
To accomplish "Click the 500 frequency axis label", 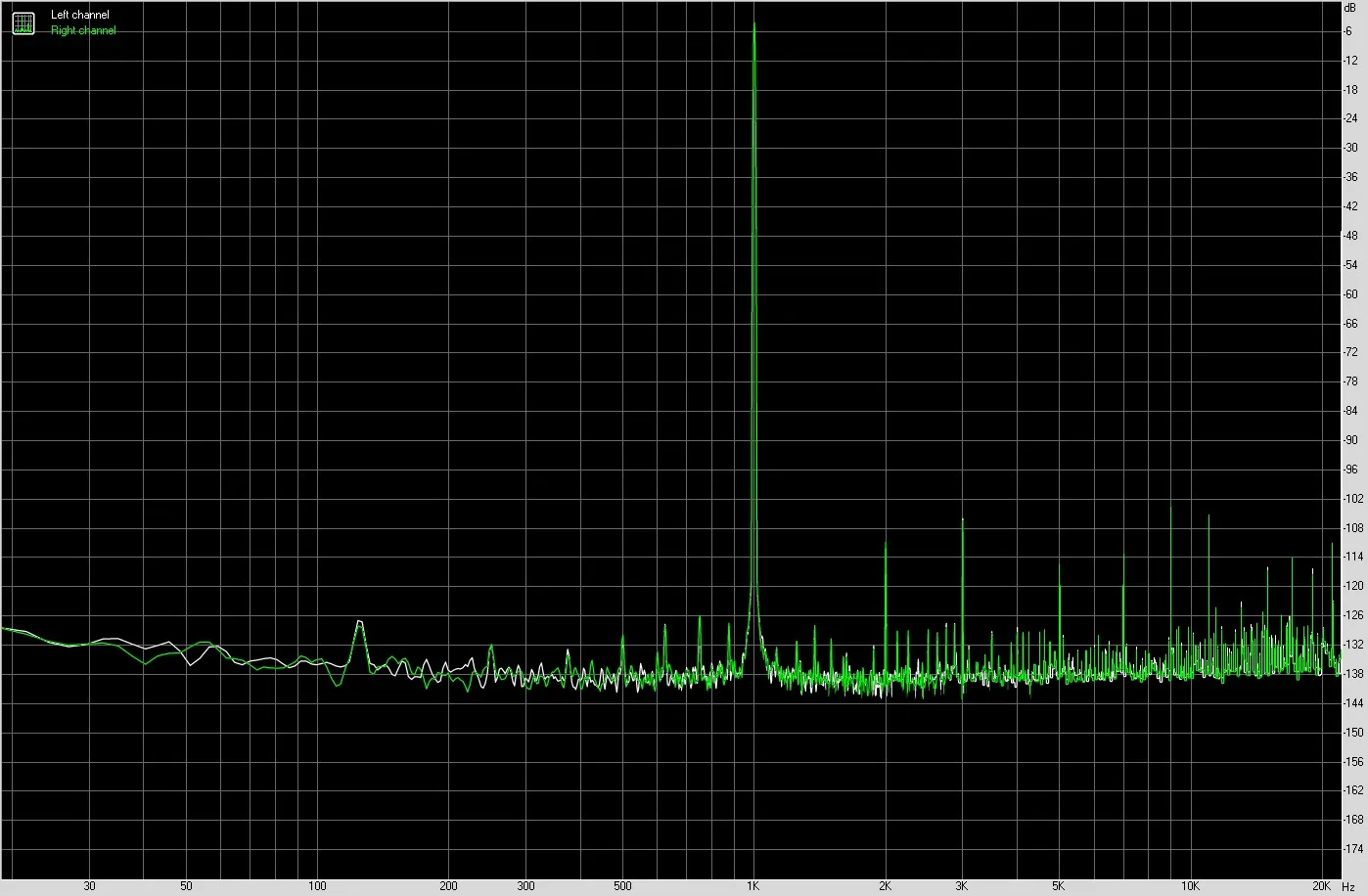I will click(x=622, y=886).
